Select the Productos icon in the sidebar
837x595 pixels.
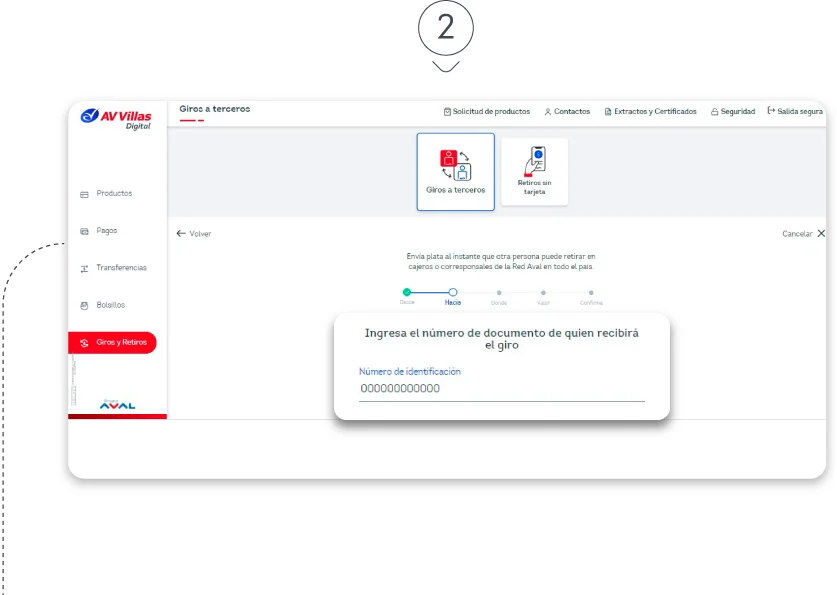(84, 193)
